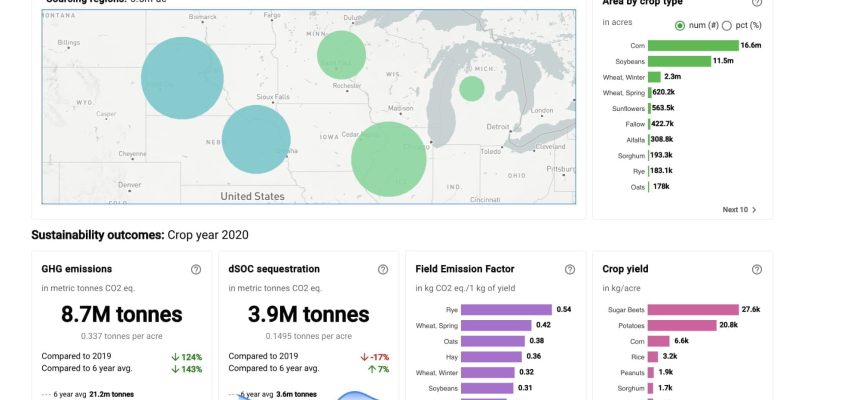860x400 pixels.
Task: Click the 124% decrease compared to 2019
Action: pos(186,357)
